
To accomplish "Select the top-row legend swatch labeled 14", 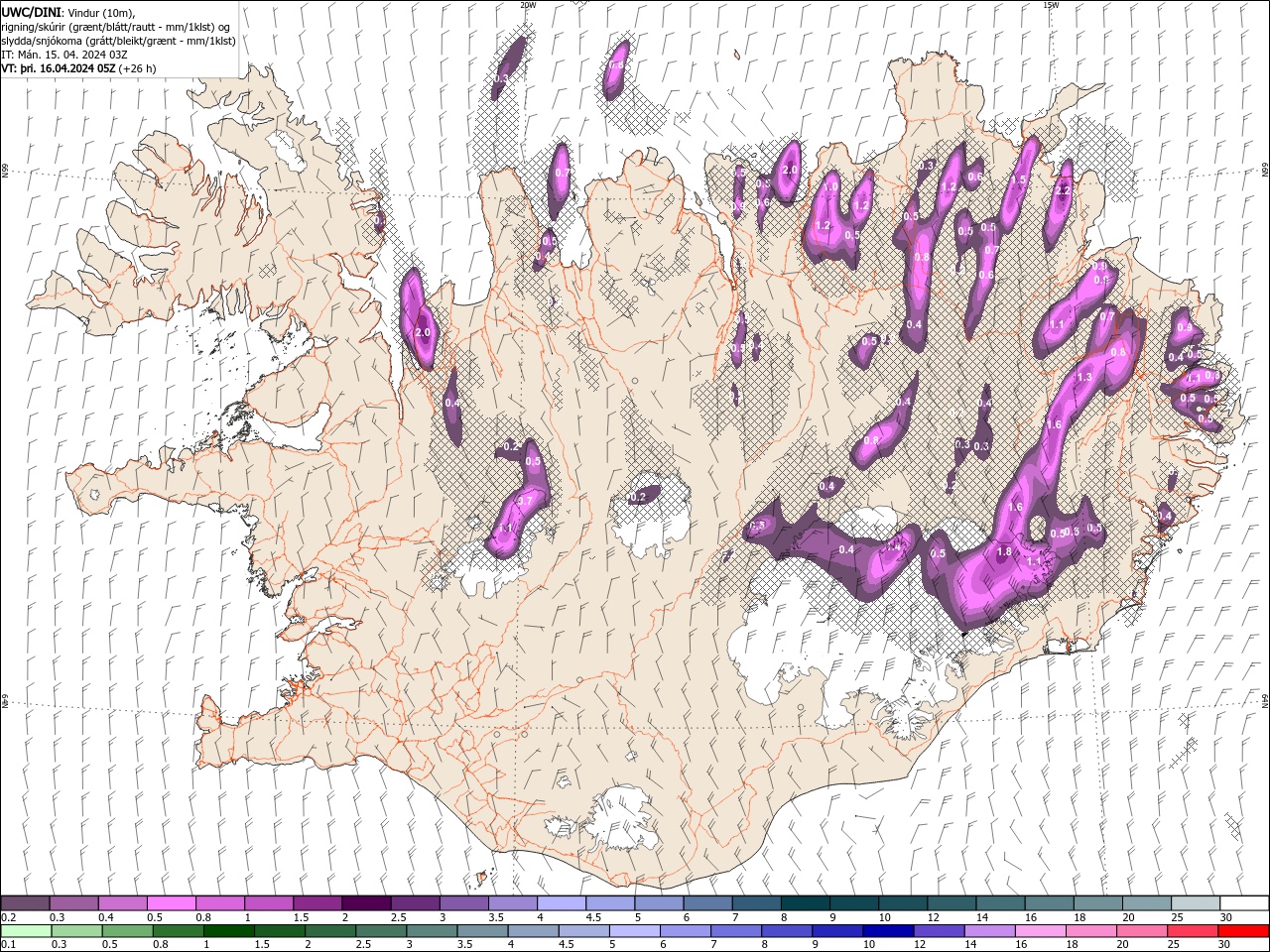I will pyautogui.click(x=1000, y=903).
